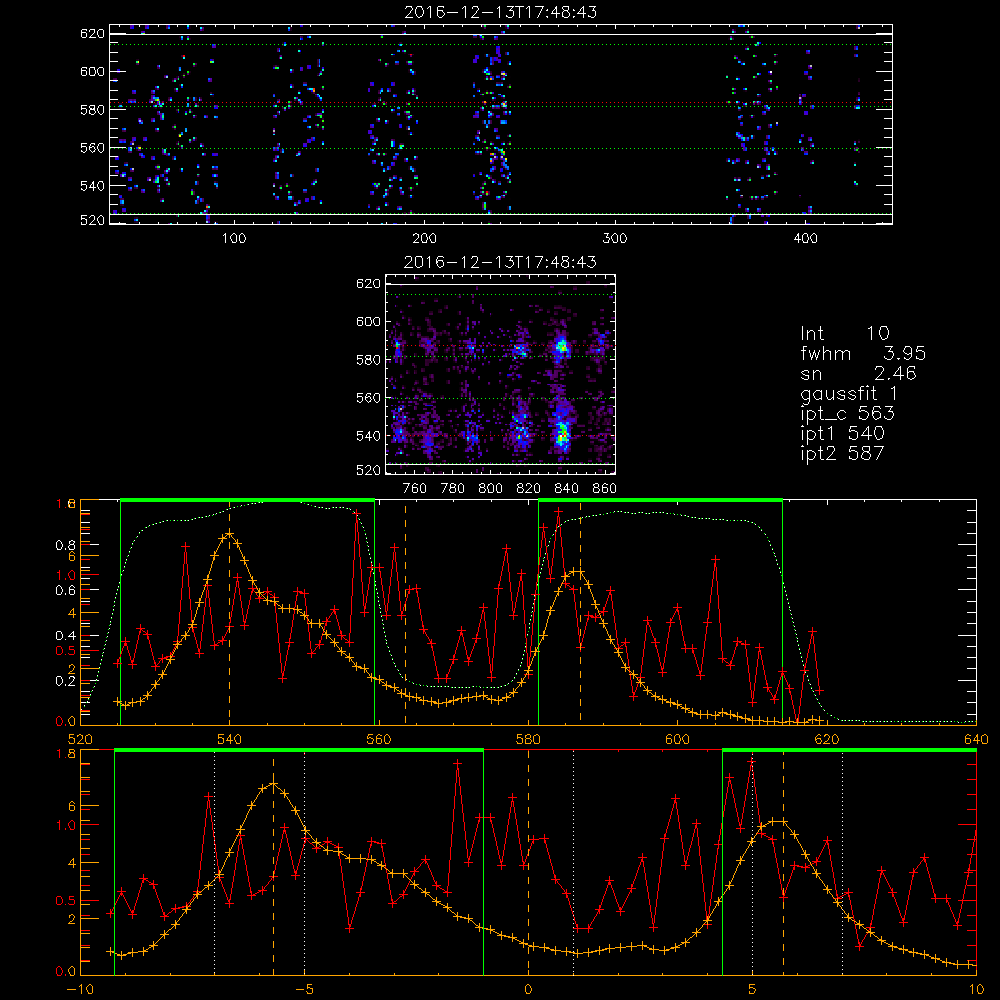The width and height of the screenshot is (1000, 1000).
Task: Click the small spectrogram image
Action: [501, 374]
